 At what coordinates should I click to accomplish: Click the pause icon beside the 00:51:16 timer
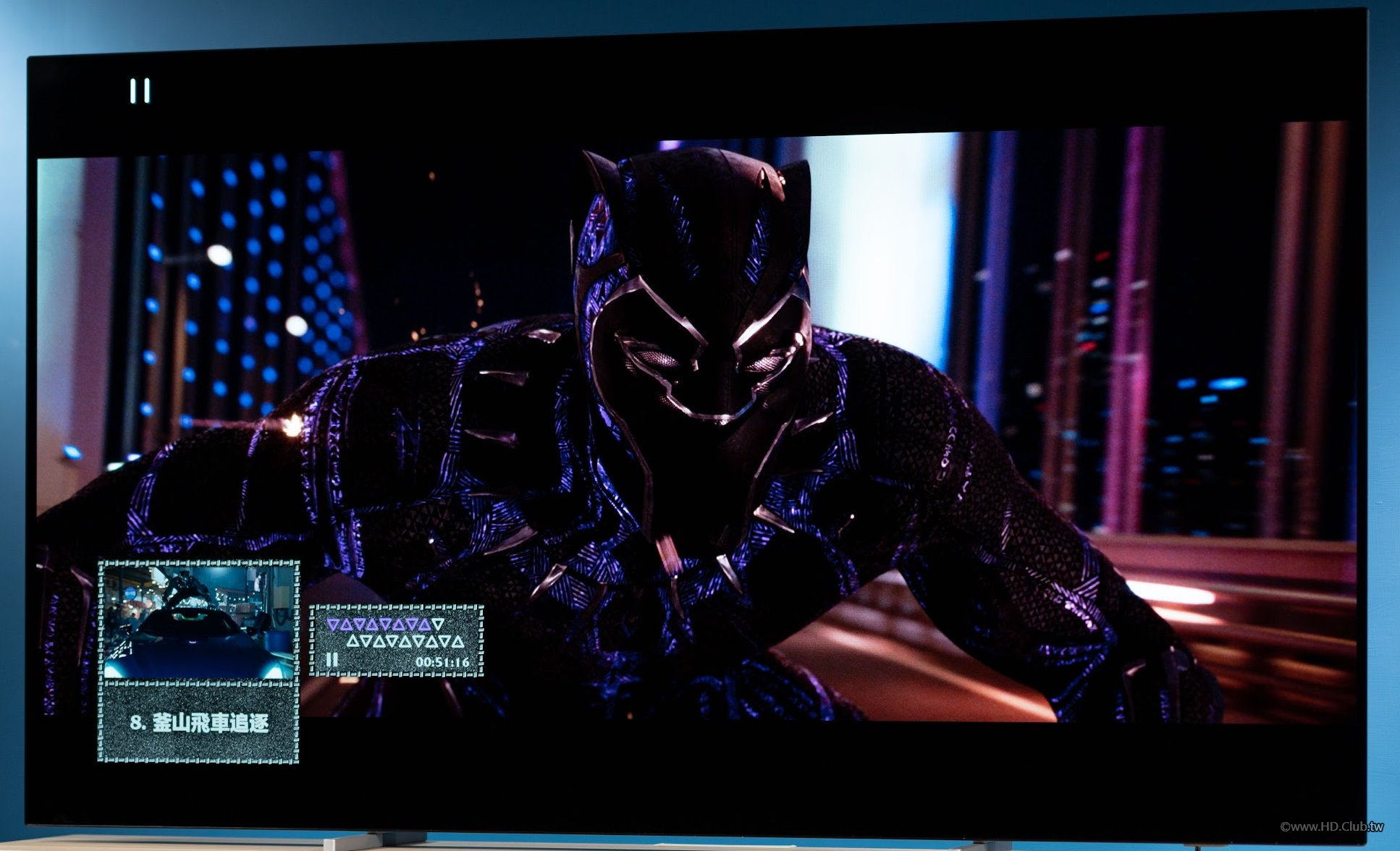332,659
